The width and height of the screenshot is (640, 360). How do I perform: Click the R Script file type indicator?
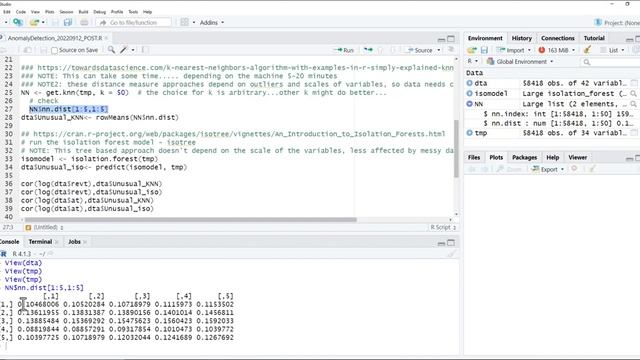[442, 227]
